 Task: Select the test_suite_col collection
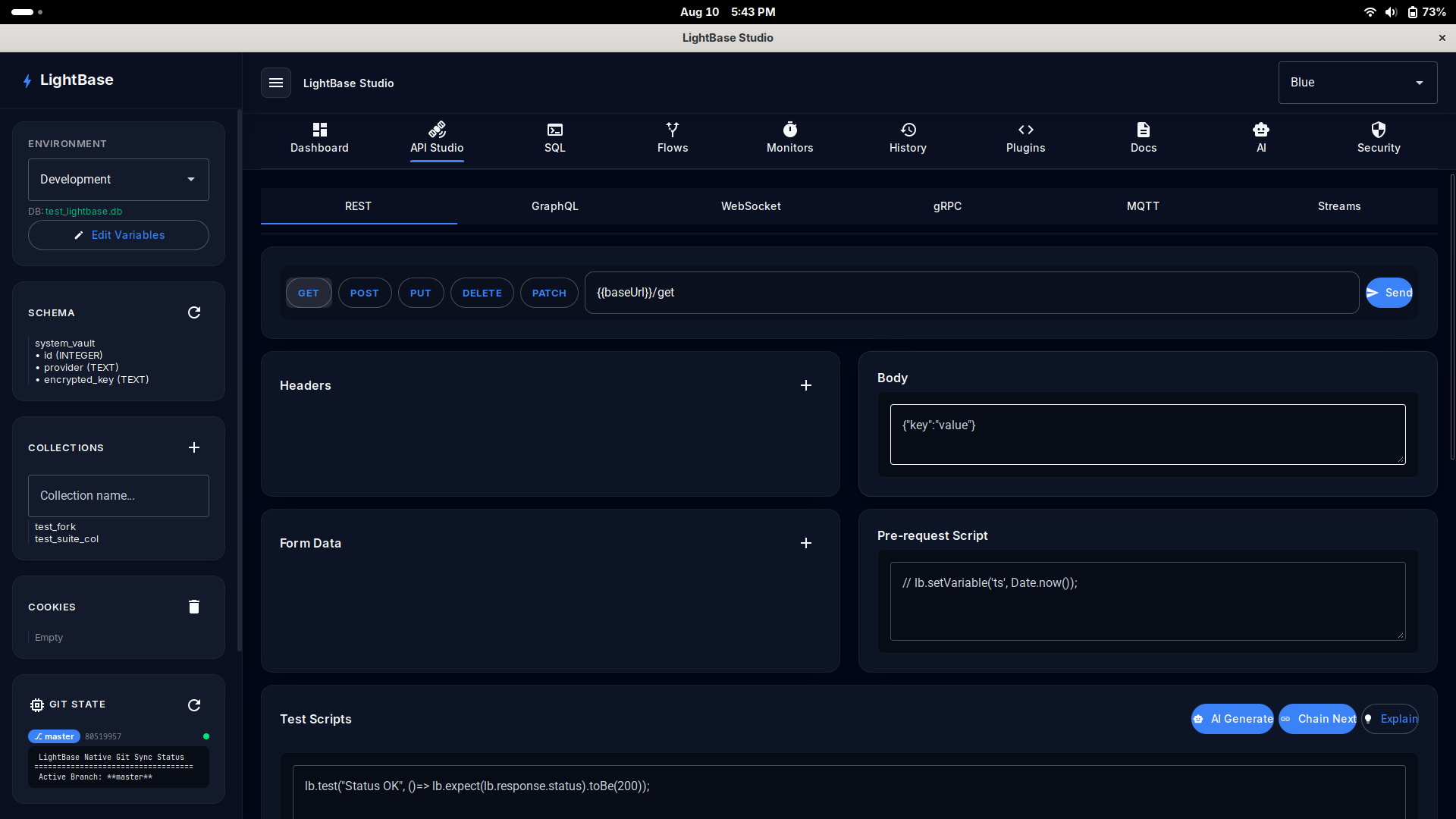click(x=67, y=539)
